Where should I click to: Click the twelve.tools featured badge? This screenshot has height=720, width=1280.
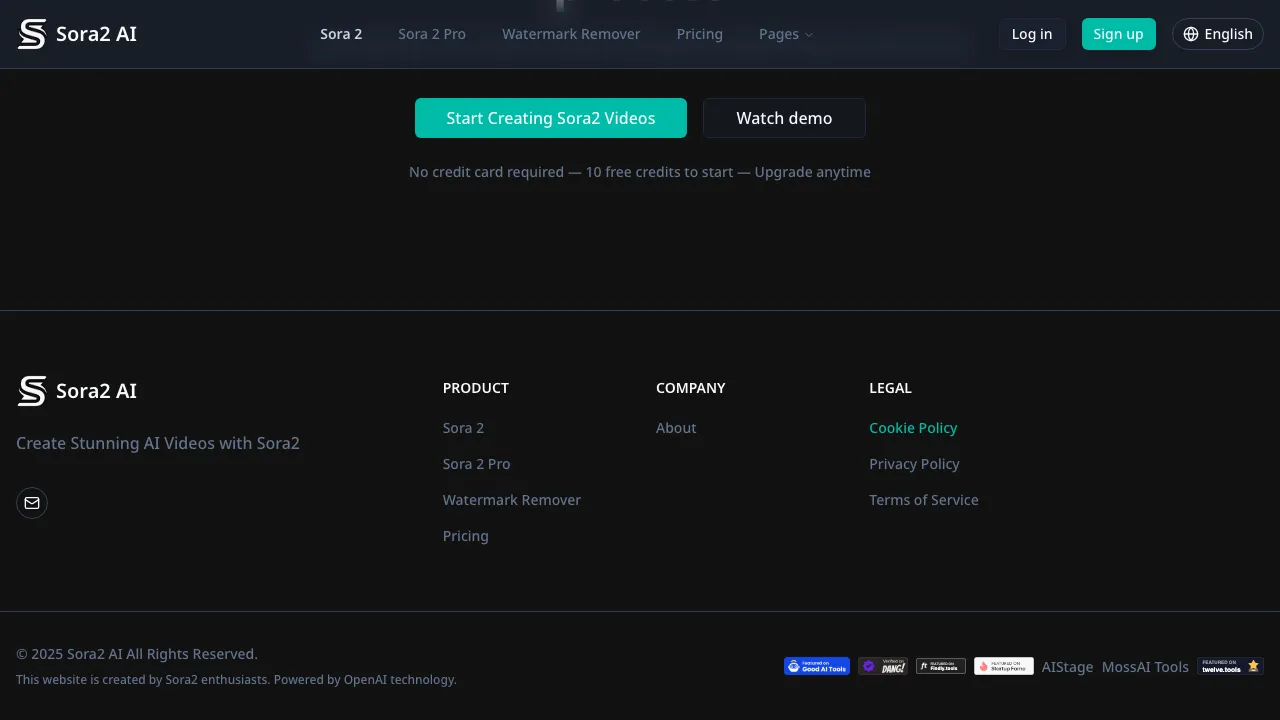coord(1230,666)
